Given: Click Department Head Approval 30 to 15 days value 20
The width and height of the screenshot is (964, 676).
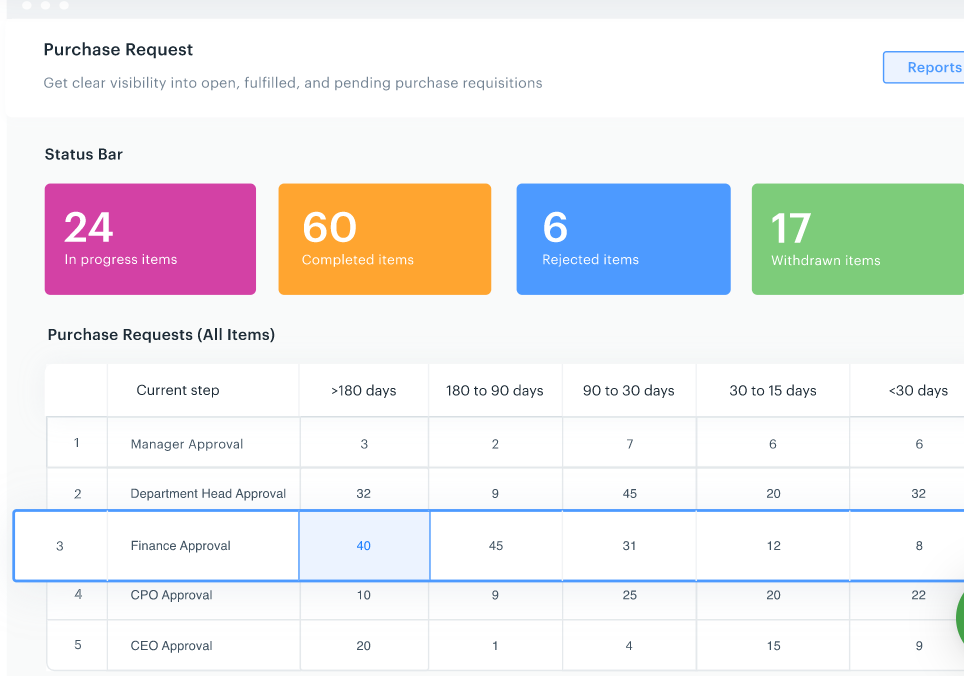Looking at the screenshot, I should pos(773,493).
